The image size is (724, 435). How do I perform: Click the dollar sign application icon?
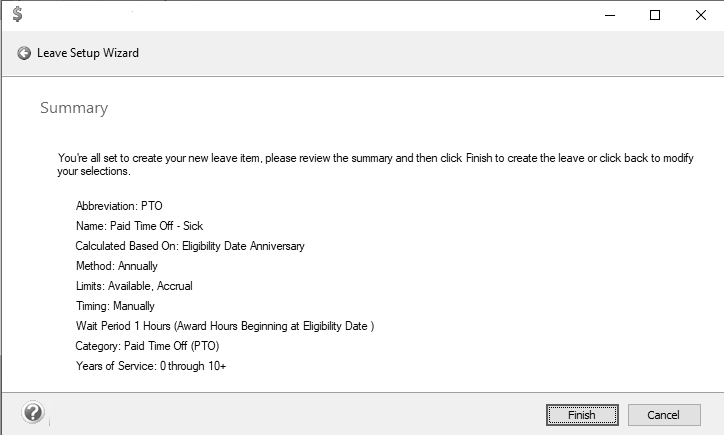(17, 14)
